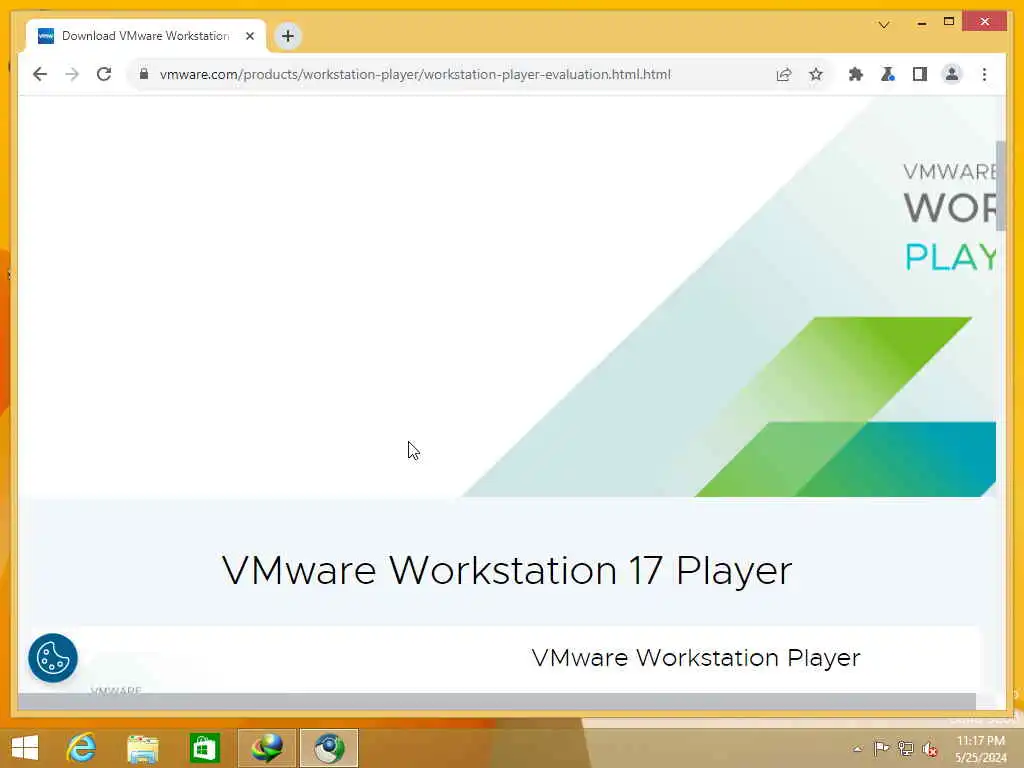Launch Internet Explorer from the taskbar
Viewport: 1024px width, 768px height.
[x=82, y=748]
